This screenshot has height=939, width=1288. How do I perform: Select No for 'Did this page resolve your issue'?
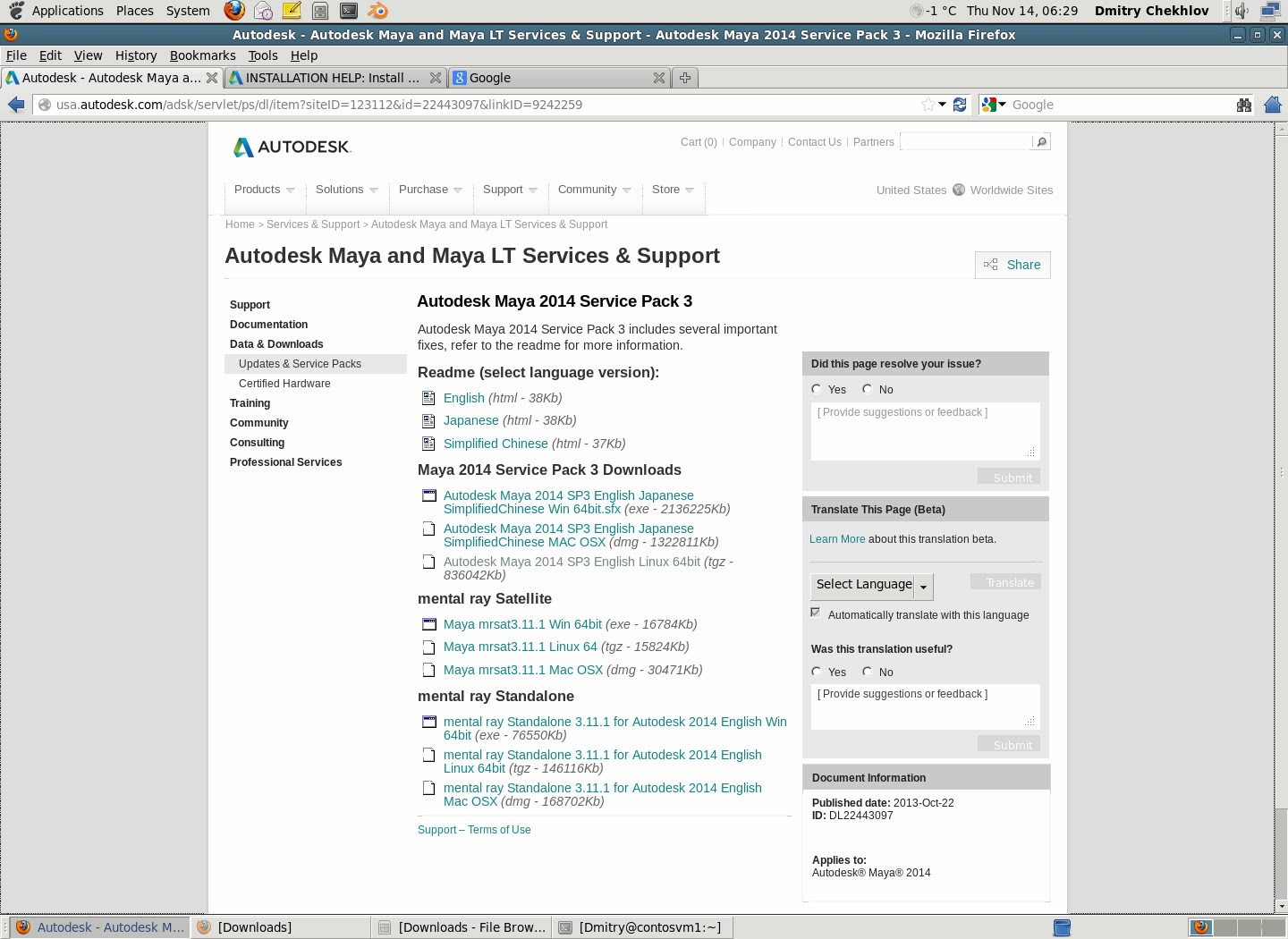click(x=868, y=389)
